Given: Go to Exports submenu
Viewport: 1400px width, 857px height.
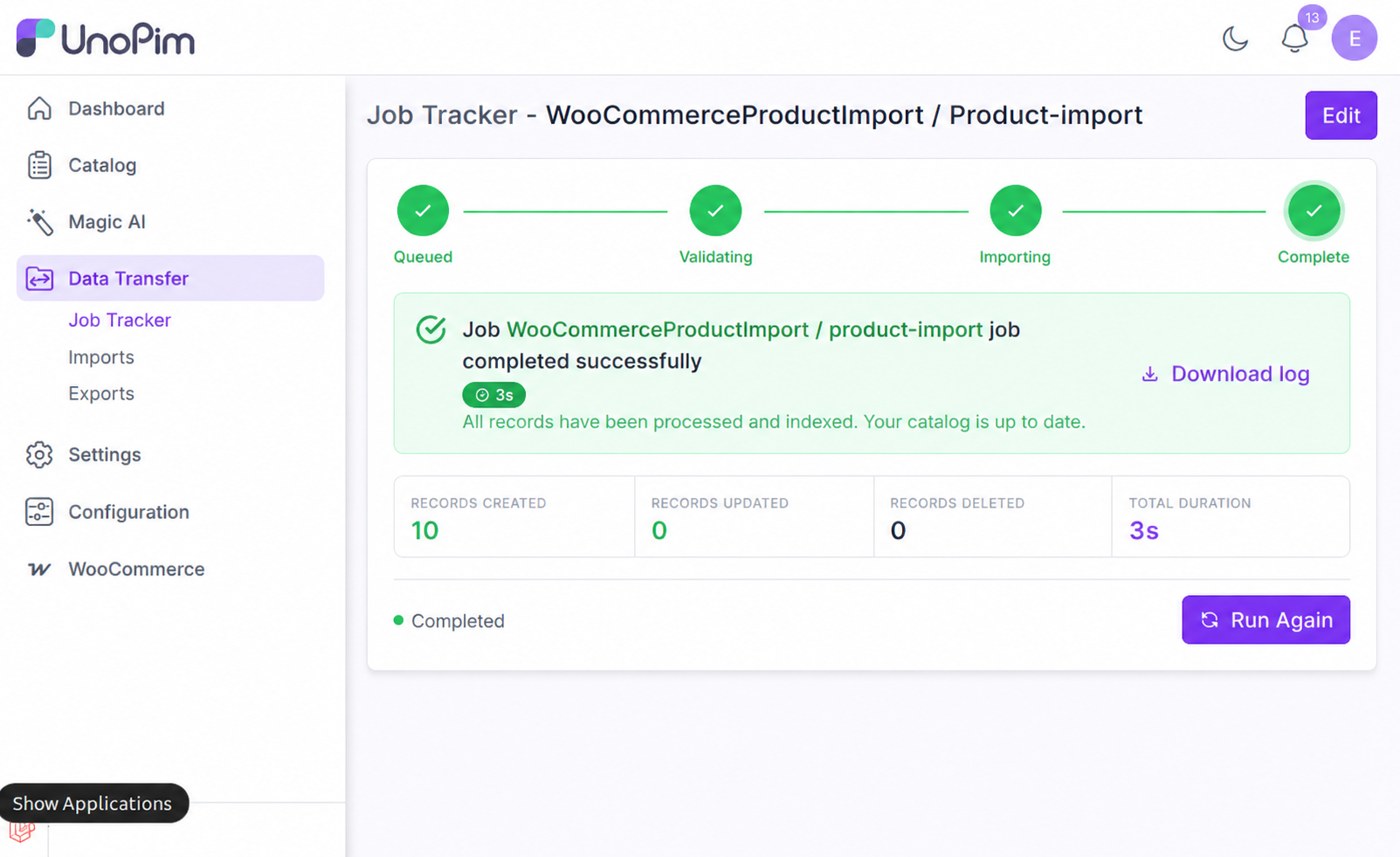Looking at the screenshot, I should coord(101,393).
